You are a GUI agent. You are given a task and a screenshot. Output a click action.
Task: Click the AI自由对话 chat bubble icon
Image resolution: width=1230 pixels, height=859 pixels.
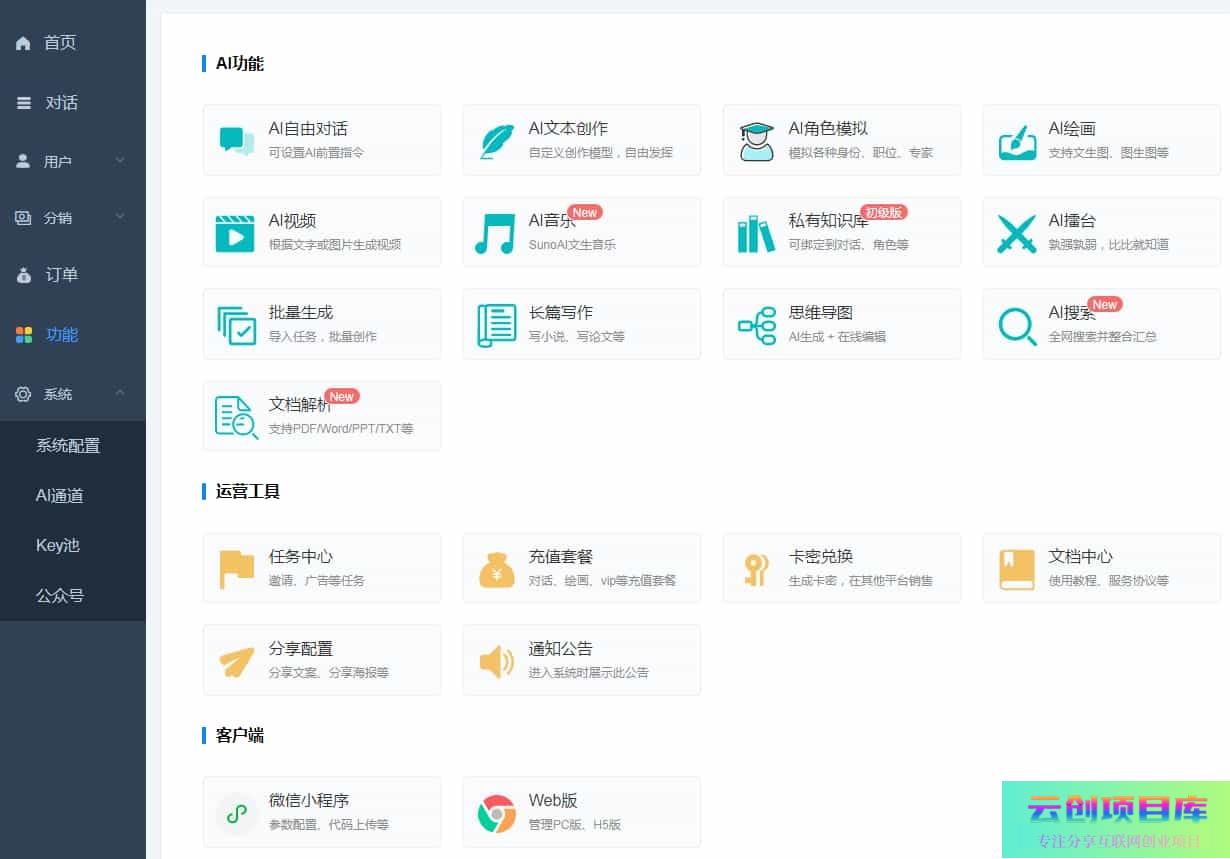coord(237,140)
